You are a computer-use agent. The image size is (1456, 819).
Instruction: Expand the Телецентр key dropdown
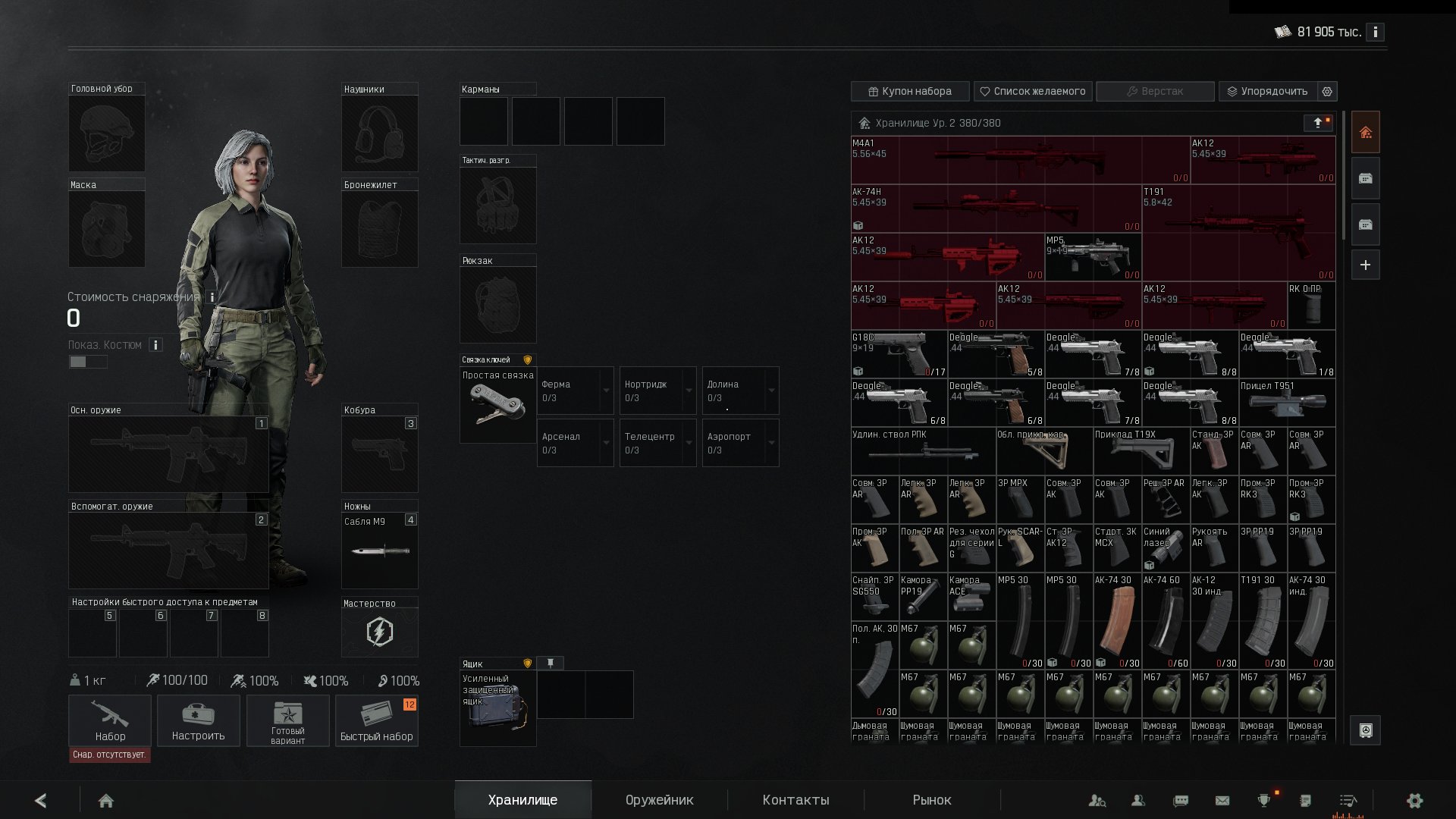(689, 443)
